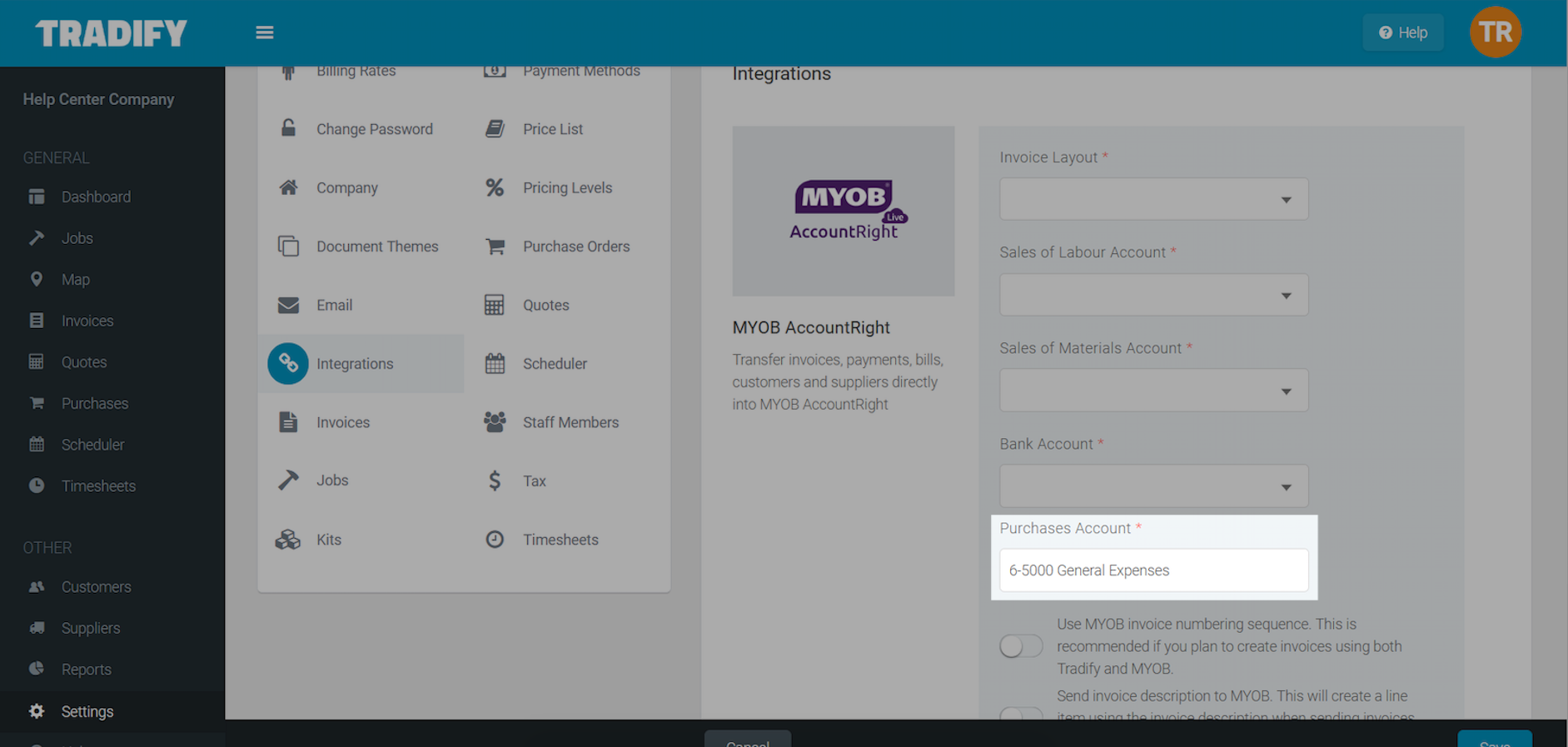
Task: Click the TR user avatar
Action: [x=1496, y=32]
